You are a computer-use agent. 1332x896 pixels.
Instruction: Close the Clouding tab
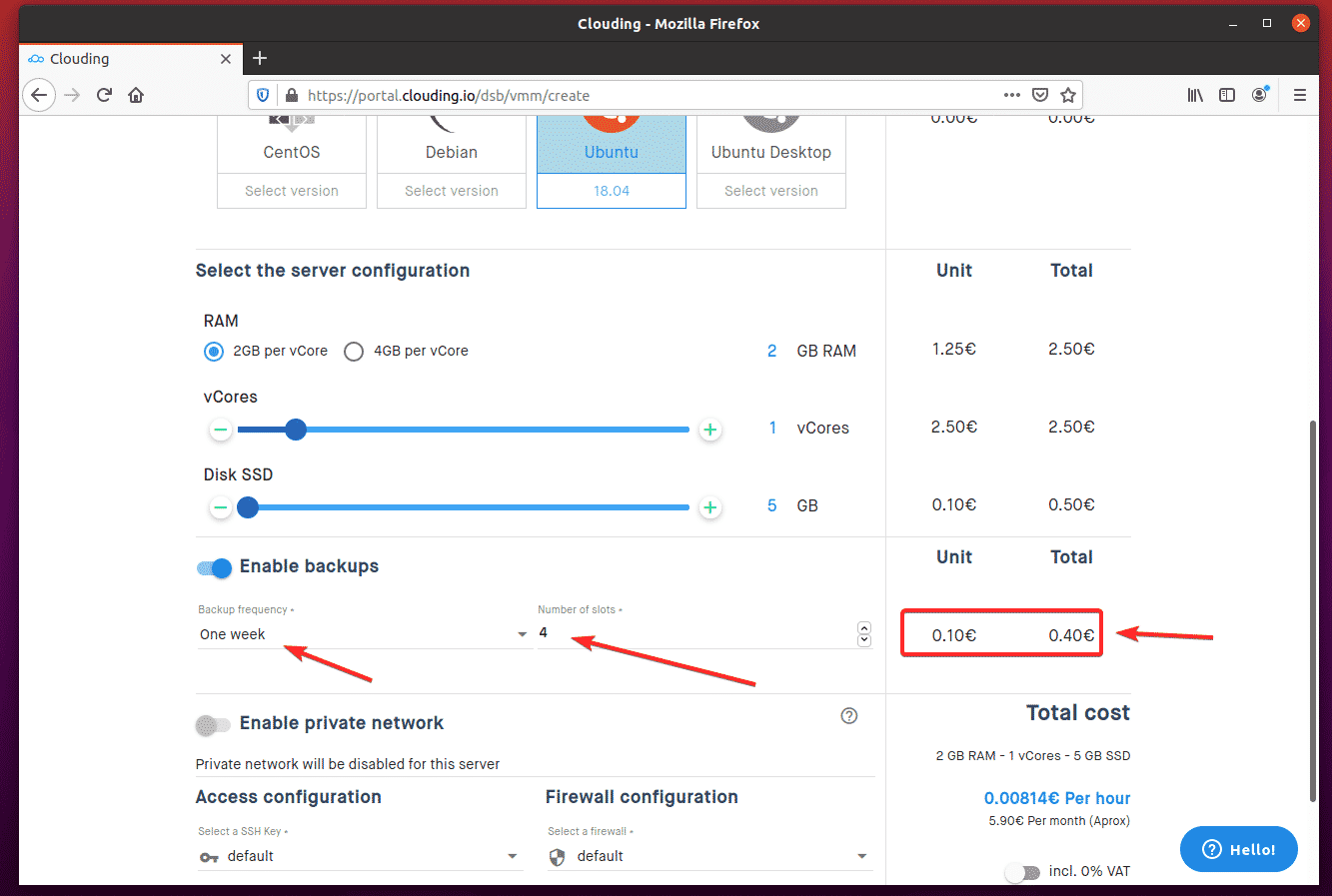[226, 59]
